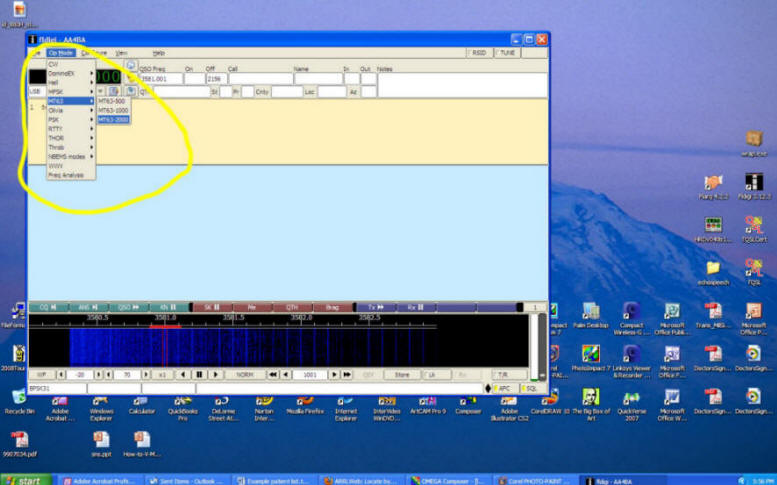Screen dimensions: 777x485
Task: Click the QSO macro button
Action: 129,308
